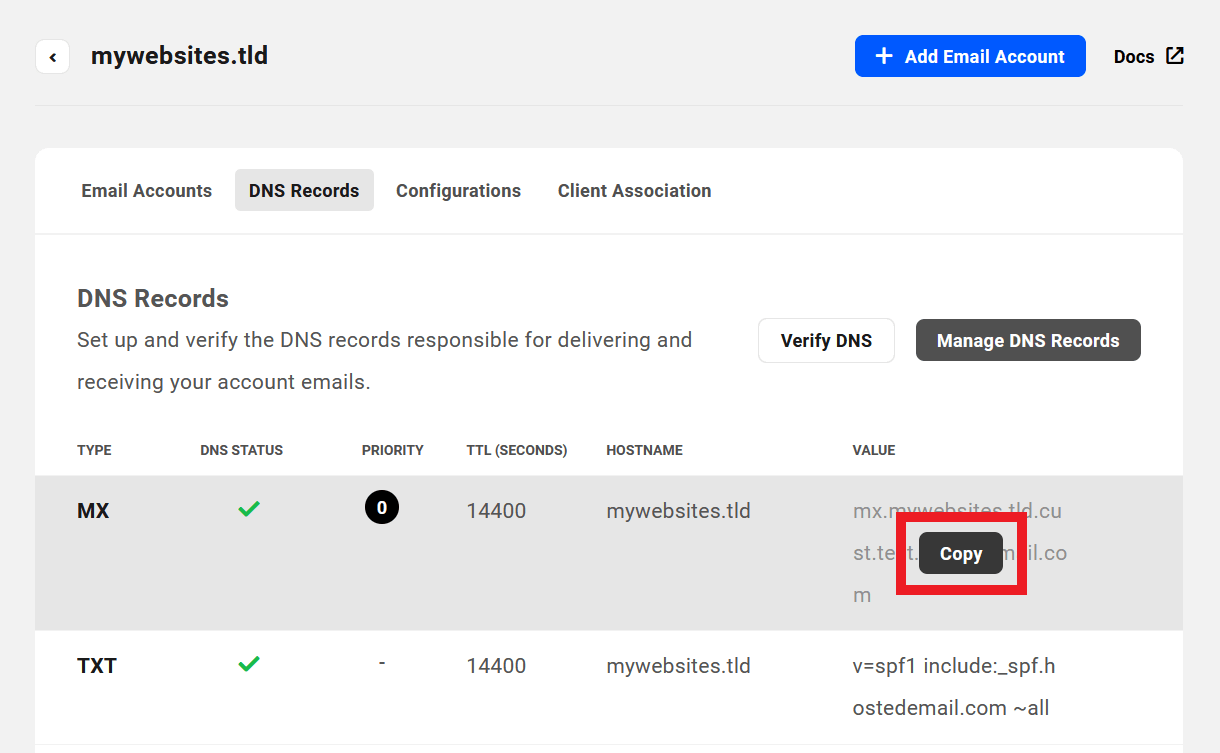Open the Configurations tab
This screenshot has height=753, width=1220.
pos(458,190)
